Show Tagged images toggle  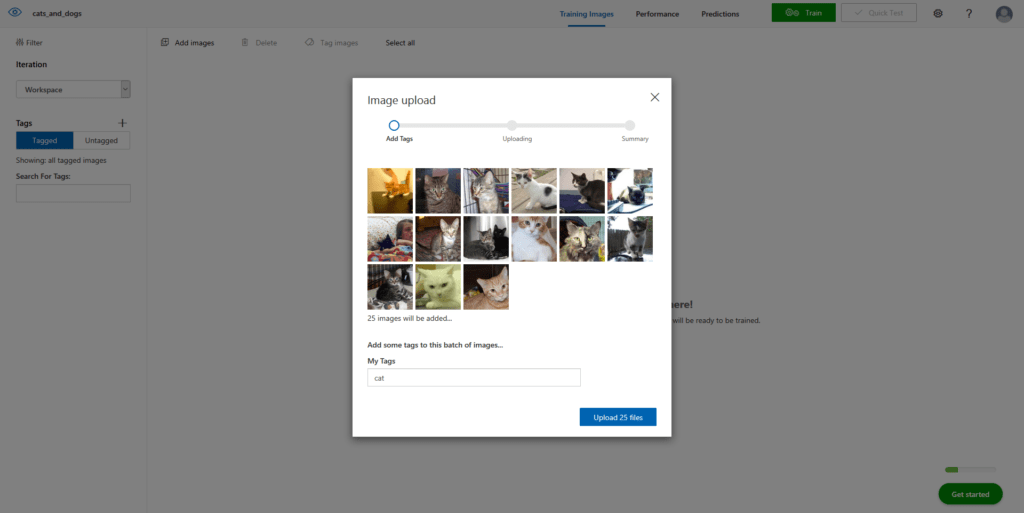tap(44, 140)
